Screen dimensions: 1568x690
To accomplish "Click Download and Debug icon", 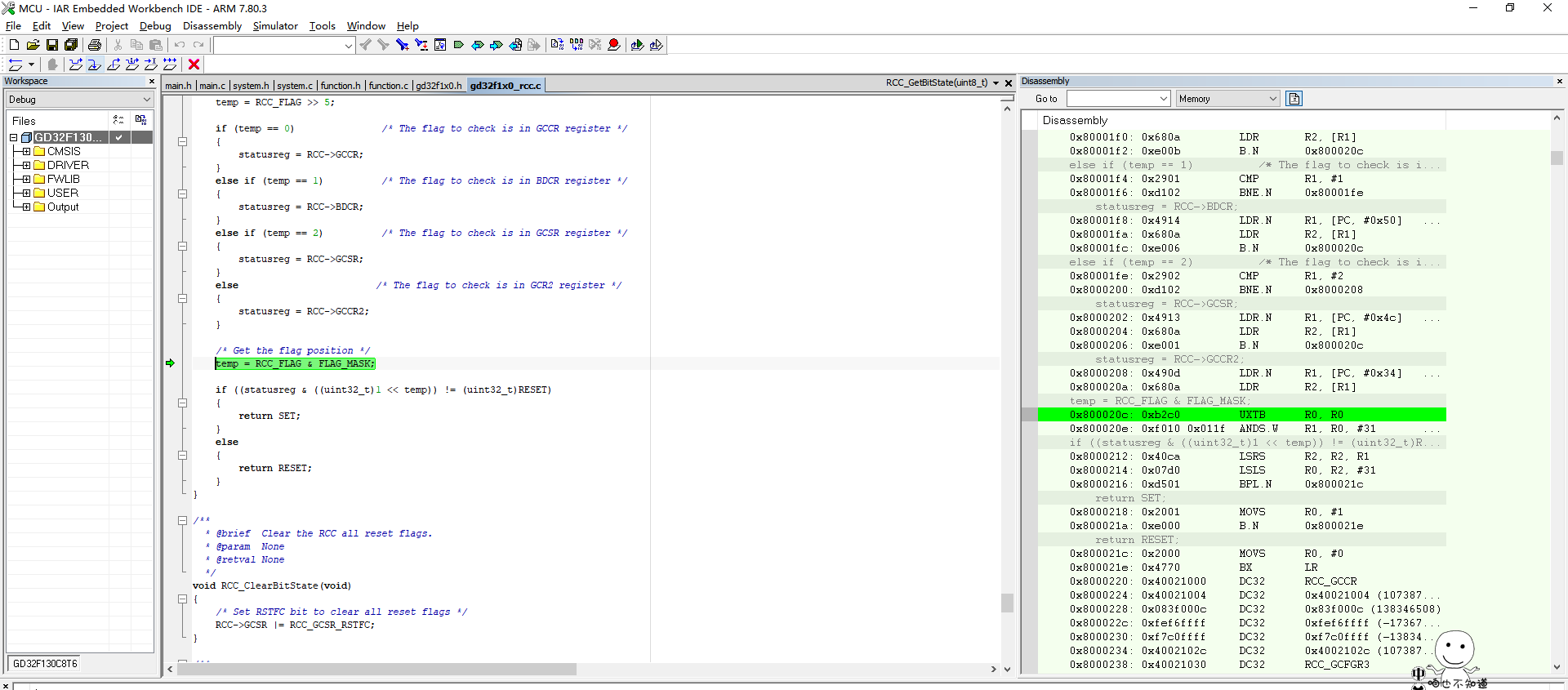I will pyautogui.click(x=637, y=45).
